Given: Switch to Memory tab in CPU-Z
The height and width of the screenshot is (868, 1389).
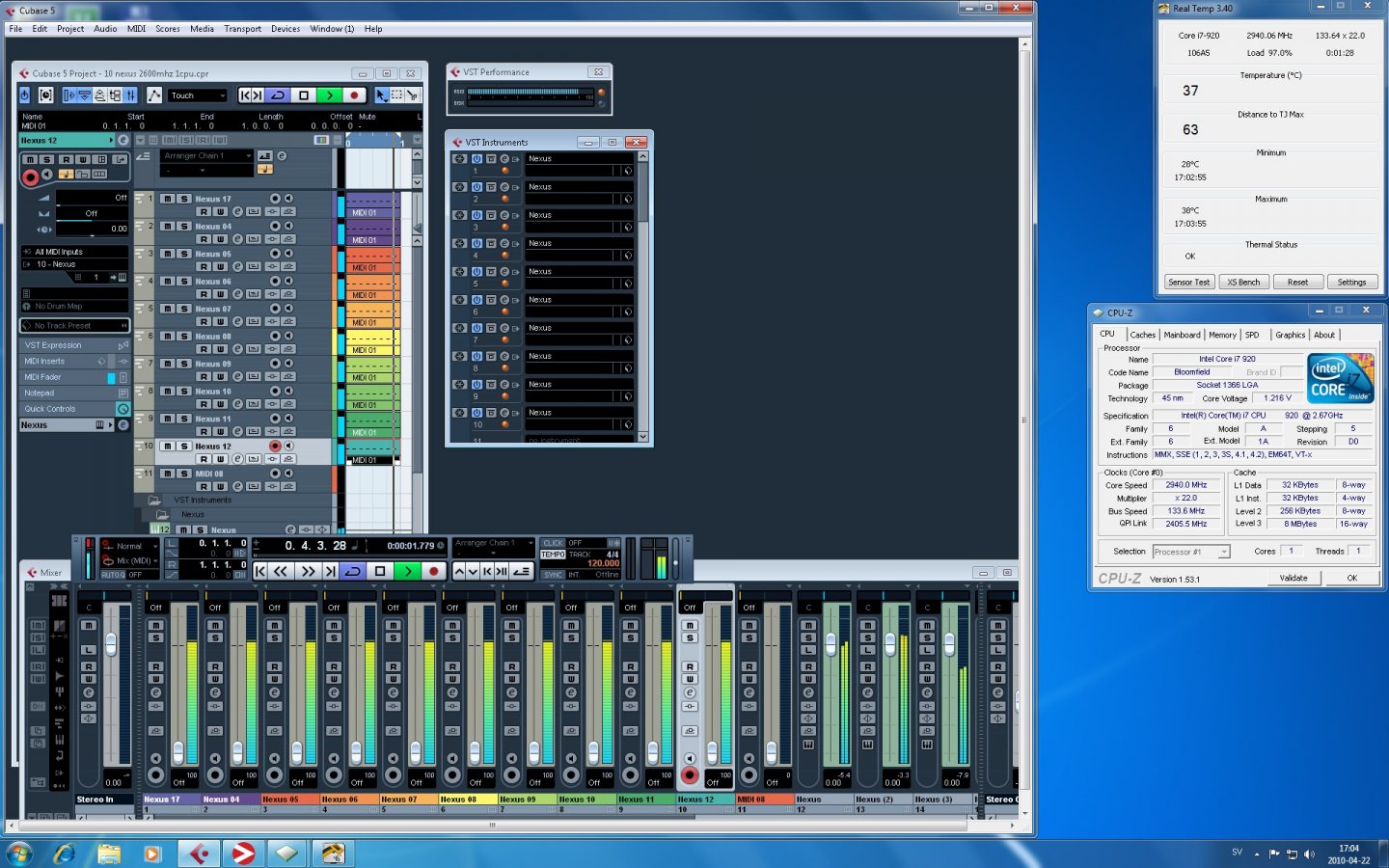Looking at the screenshot, I should [1222, 335].
